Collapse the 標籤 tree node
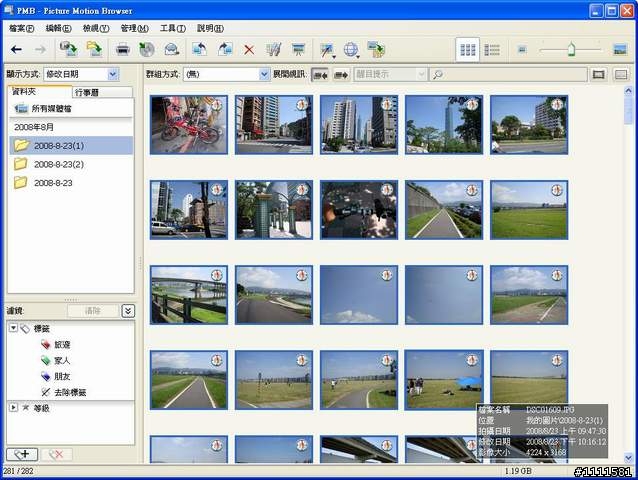 pyautogui.click(x=13, y=328)
